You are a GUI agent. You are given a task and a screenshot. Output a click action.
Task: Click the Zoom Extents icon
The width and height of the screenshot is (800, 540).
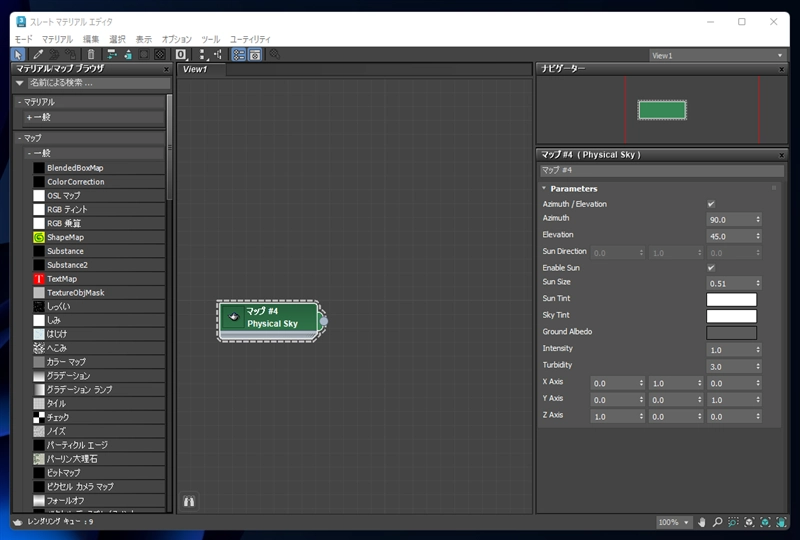click(749, 522)
